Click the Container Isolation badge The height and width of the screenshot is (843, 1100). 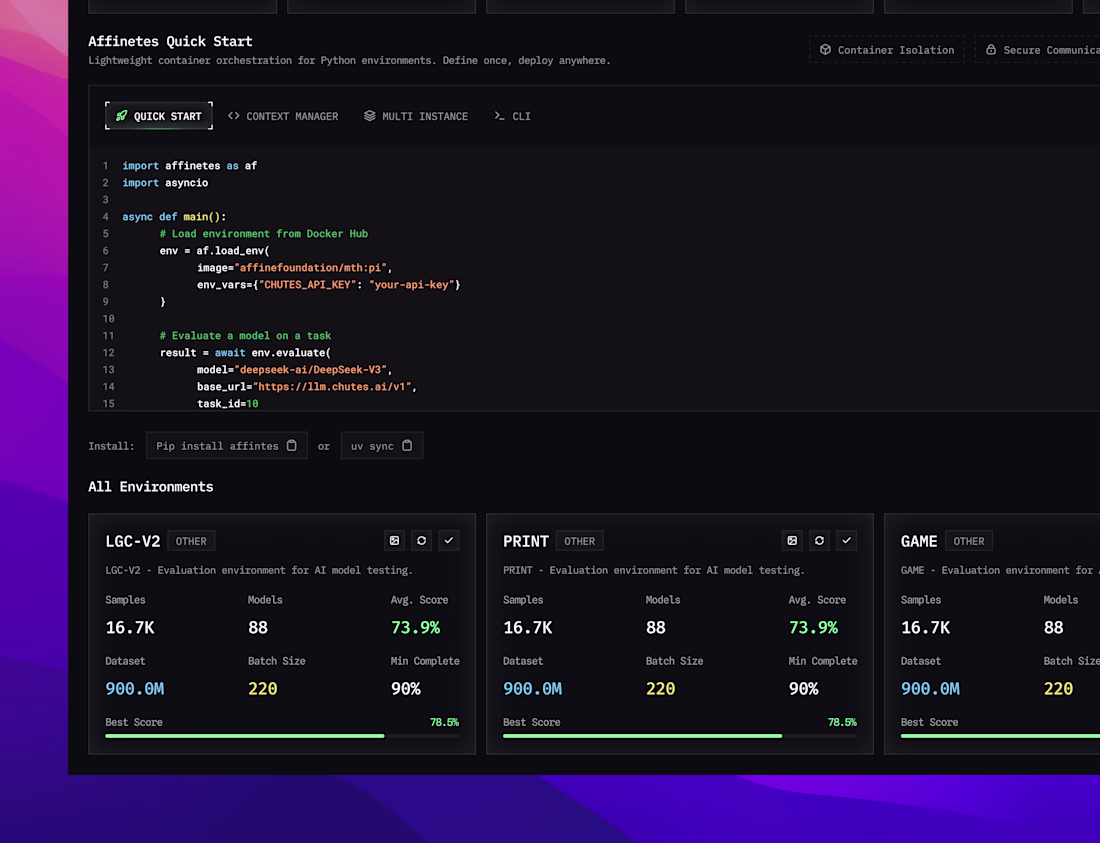coord(887,50)
